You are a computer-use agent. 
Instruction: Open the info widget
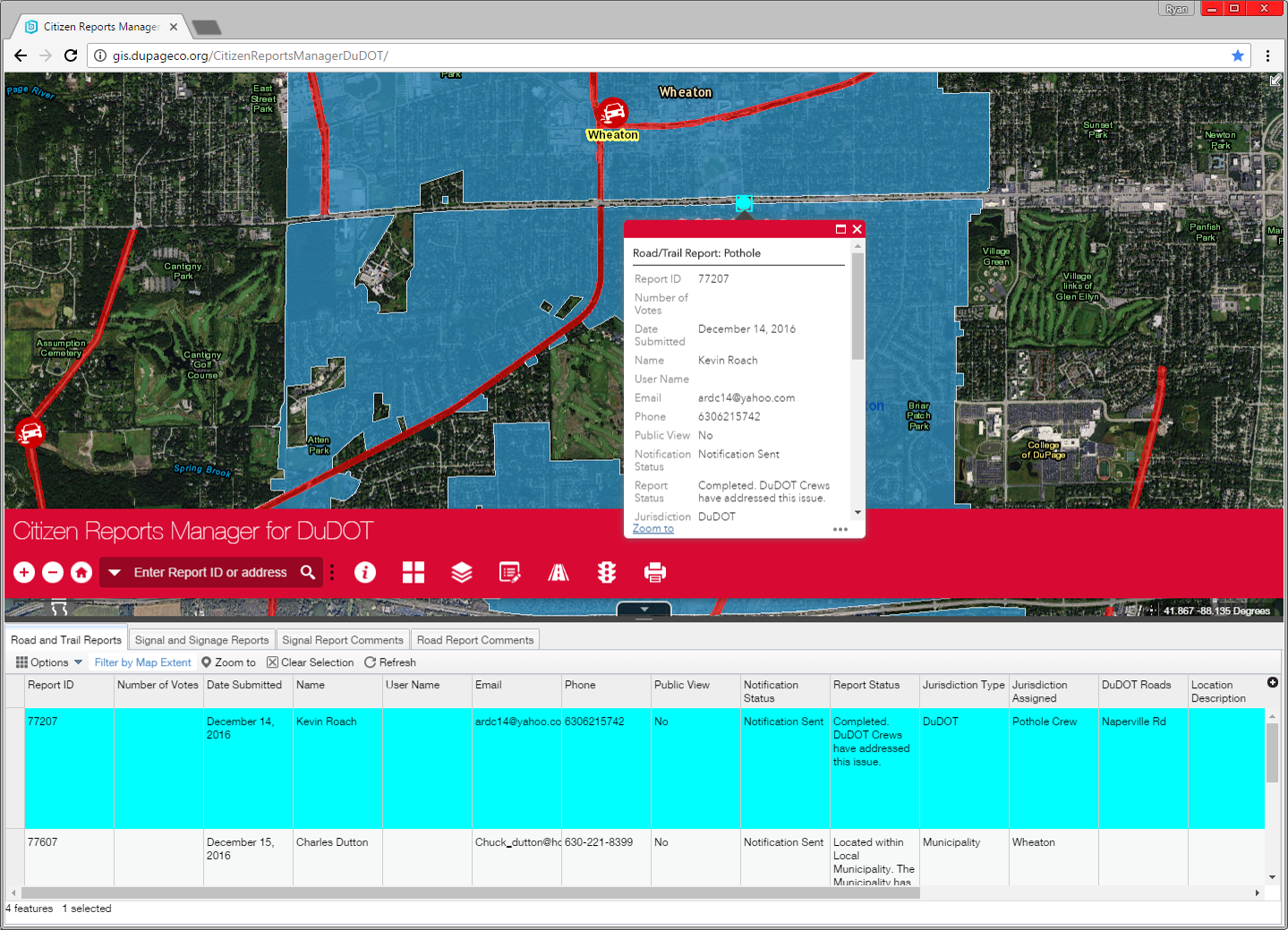(365, 573)
